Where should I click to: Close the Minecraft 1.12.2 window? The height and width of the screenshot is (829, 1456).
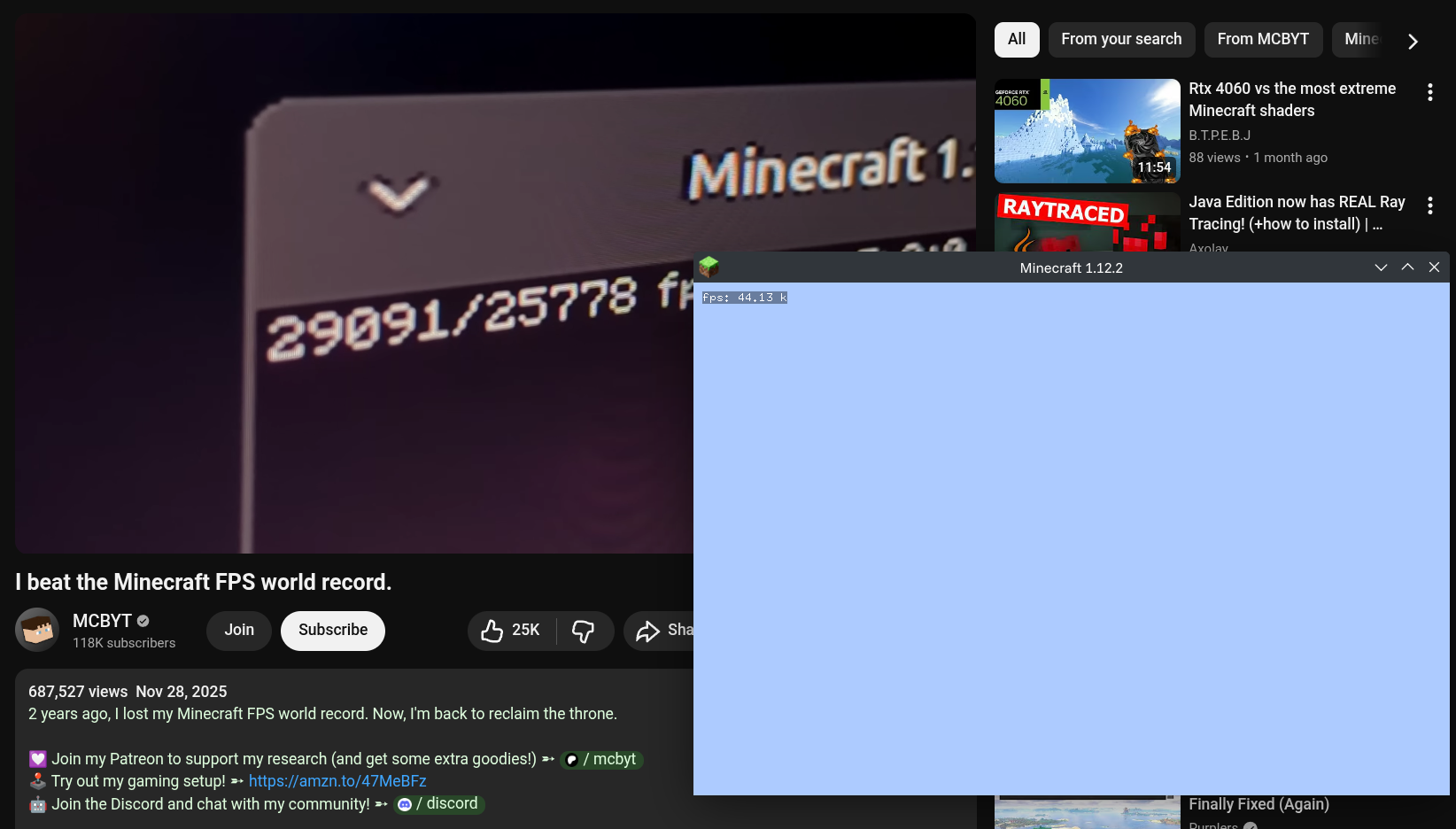1434,267
